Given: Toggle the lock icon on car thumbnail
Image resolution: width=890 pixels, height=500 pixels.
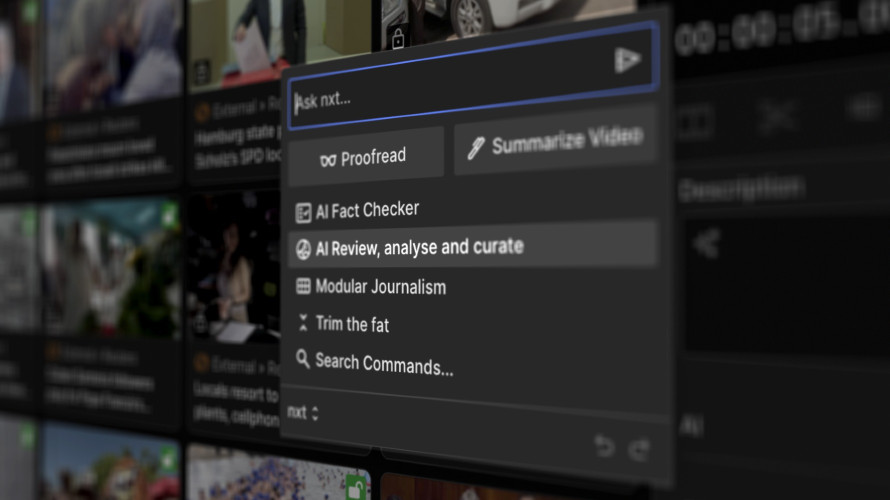Looking at the screenshot, I should tap(398, 39).
